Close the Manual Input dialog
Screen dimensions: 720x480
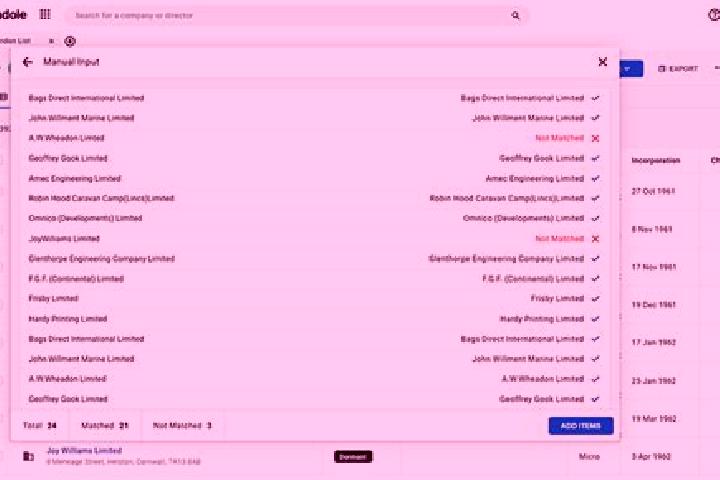[603, 62]
